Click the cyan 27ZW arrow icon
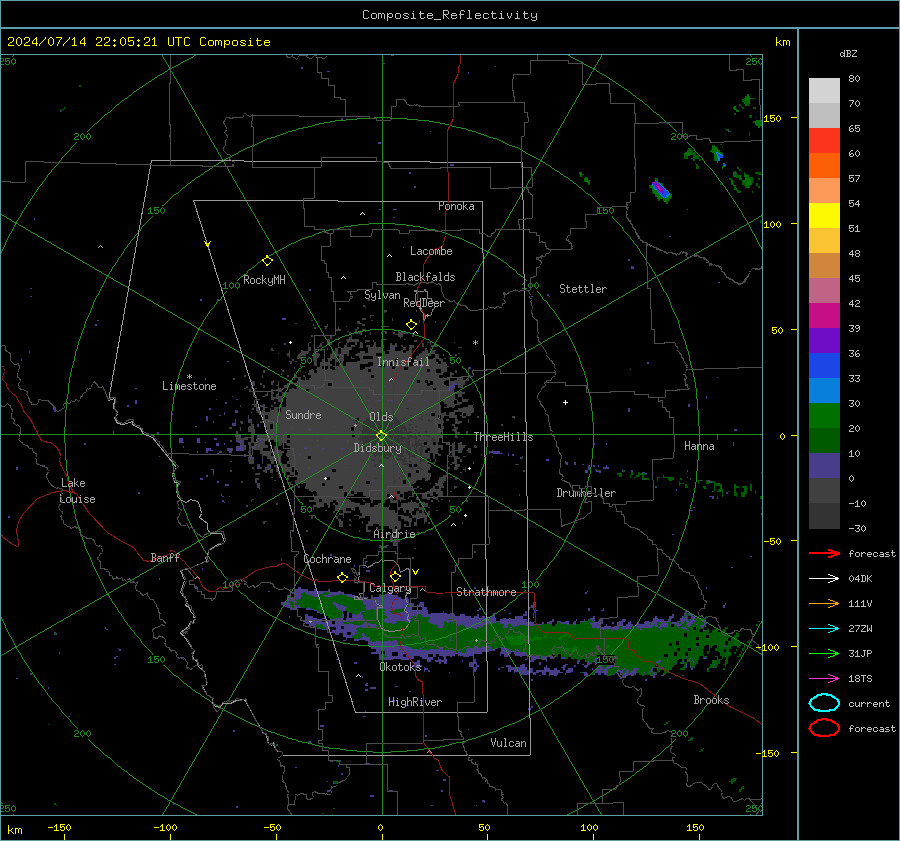This screenshot has height=841, width=900. 824,629
